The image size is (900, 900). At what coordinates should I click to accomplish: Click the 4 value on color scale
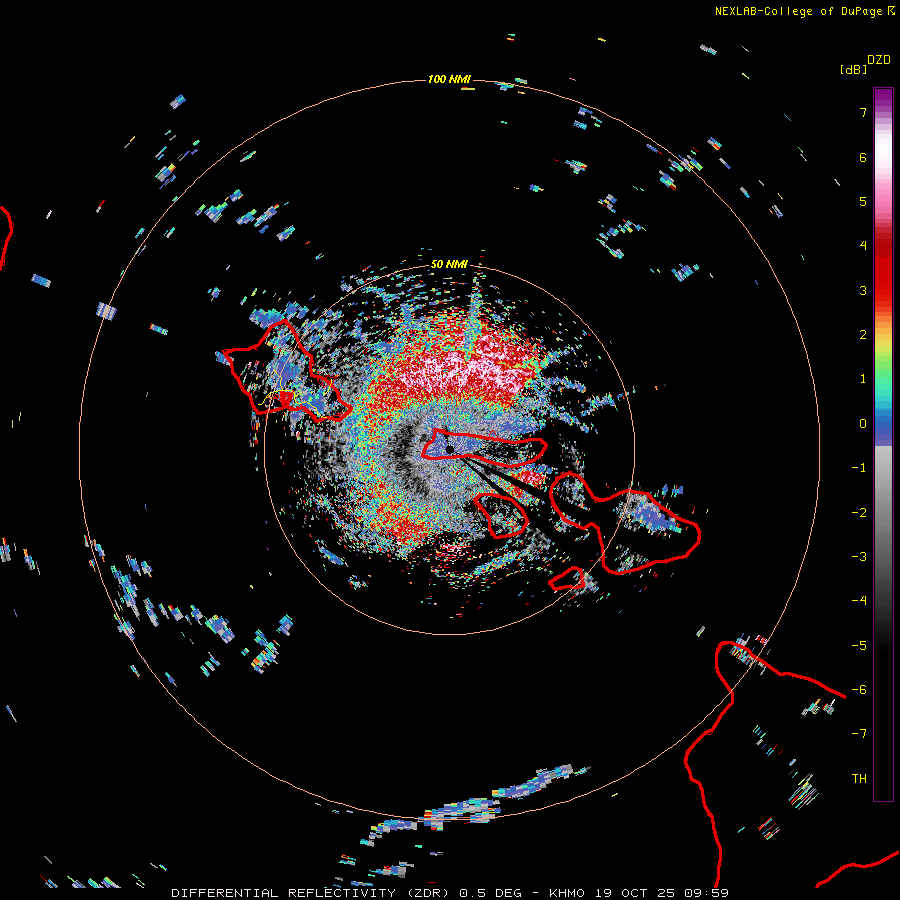click(x=863, y=246)
